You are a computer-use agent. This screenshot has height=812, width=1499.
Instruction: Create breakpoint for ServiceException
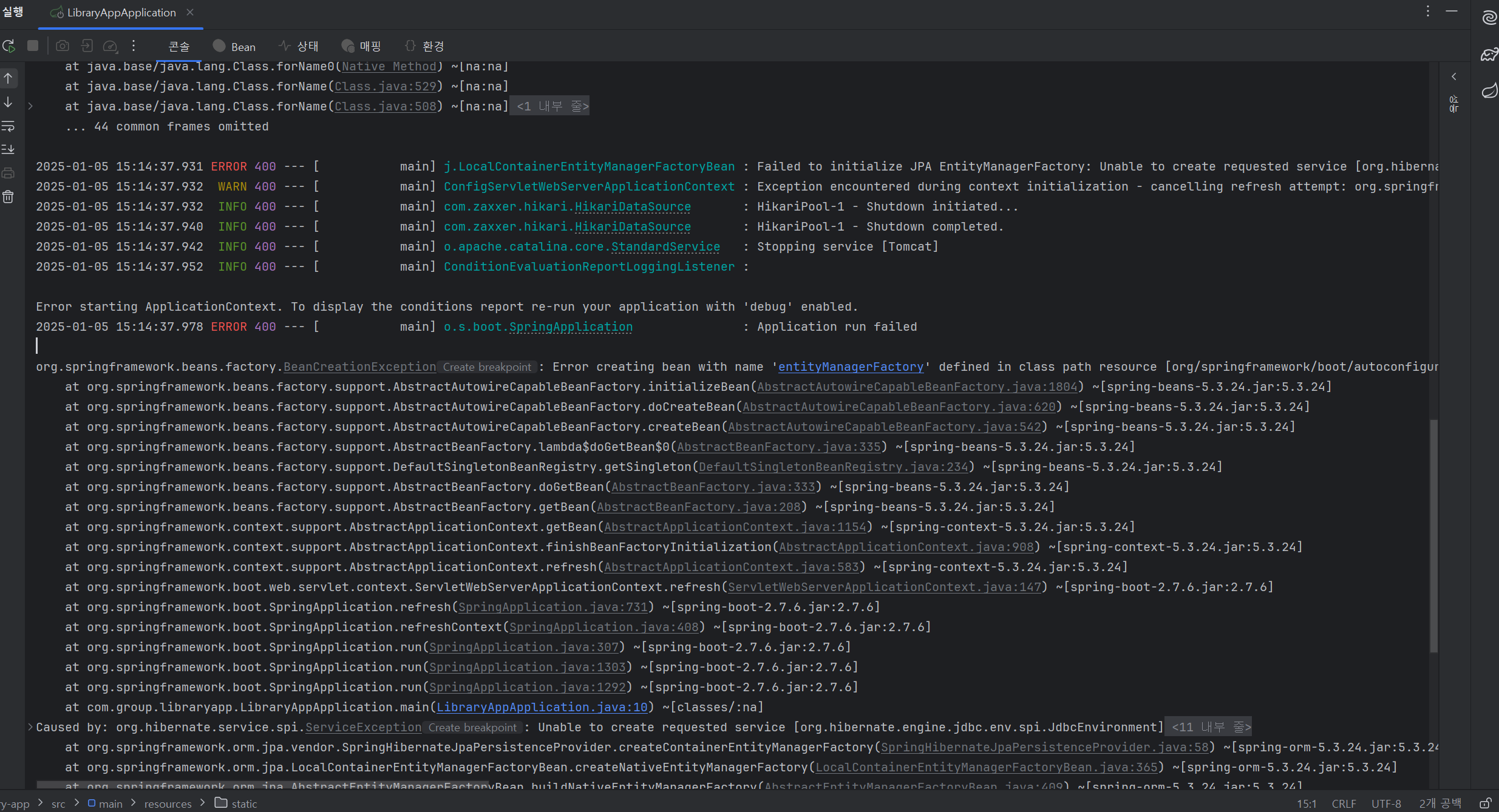tap(472, 728)
